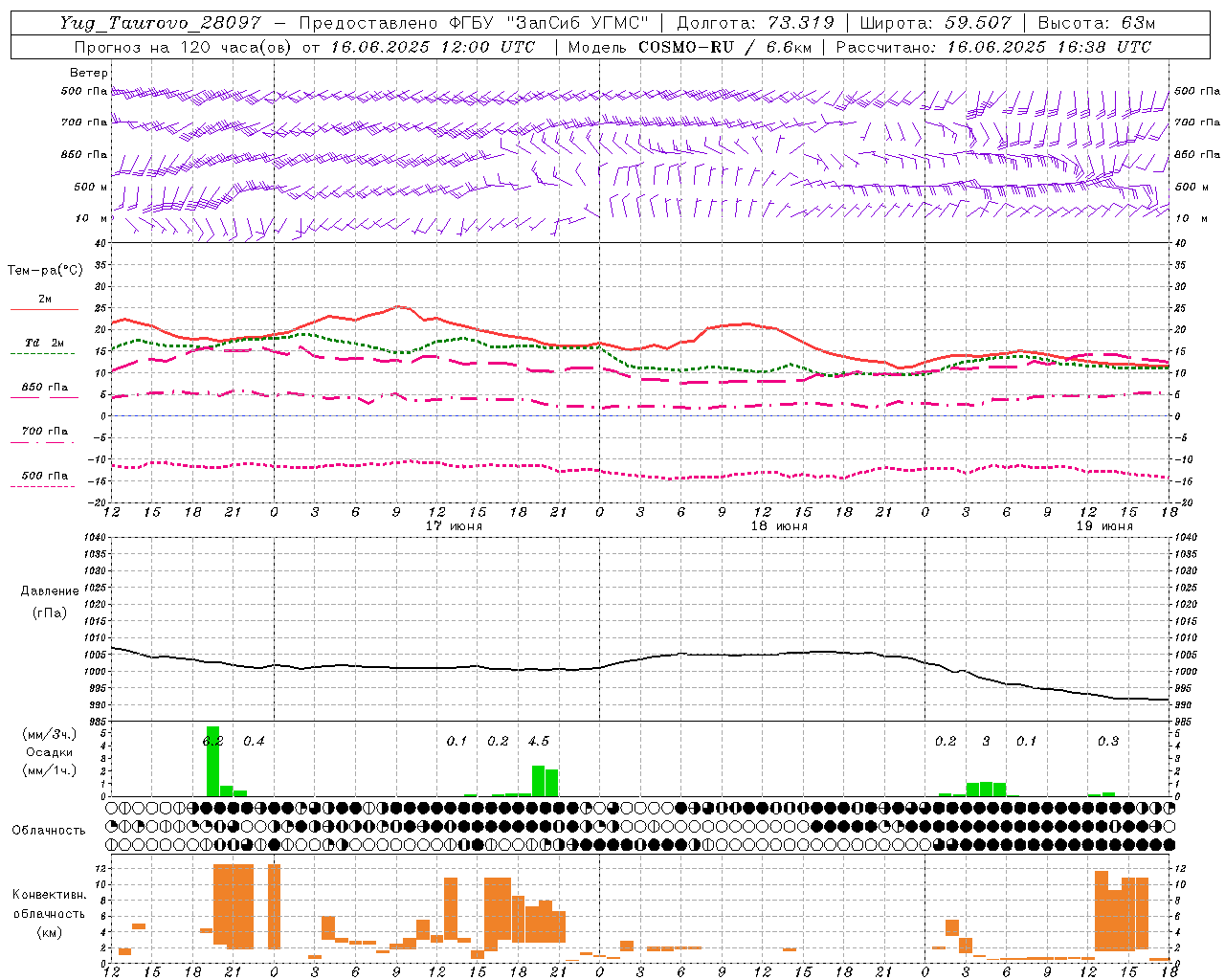Viewport: 1225px width, 980px height.
Task: Select the 'Высота: 63м' elevation text
Action: pyautogui.click(x=1096, y=23)
